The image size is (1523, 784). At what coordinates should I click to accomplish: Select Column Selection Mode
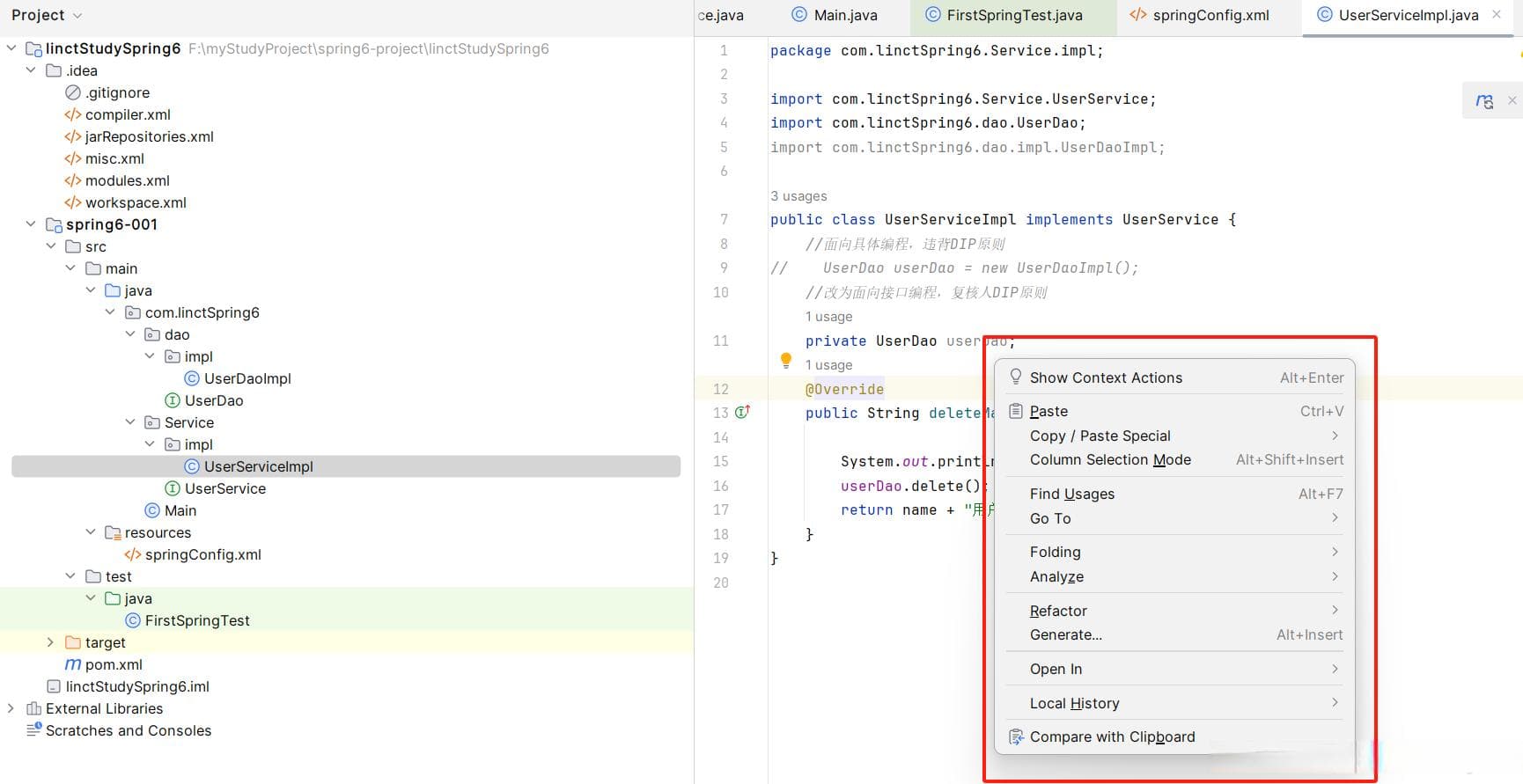pos(1175,459)
